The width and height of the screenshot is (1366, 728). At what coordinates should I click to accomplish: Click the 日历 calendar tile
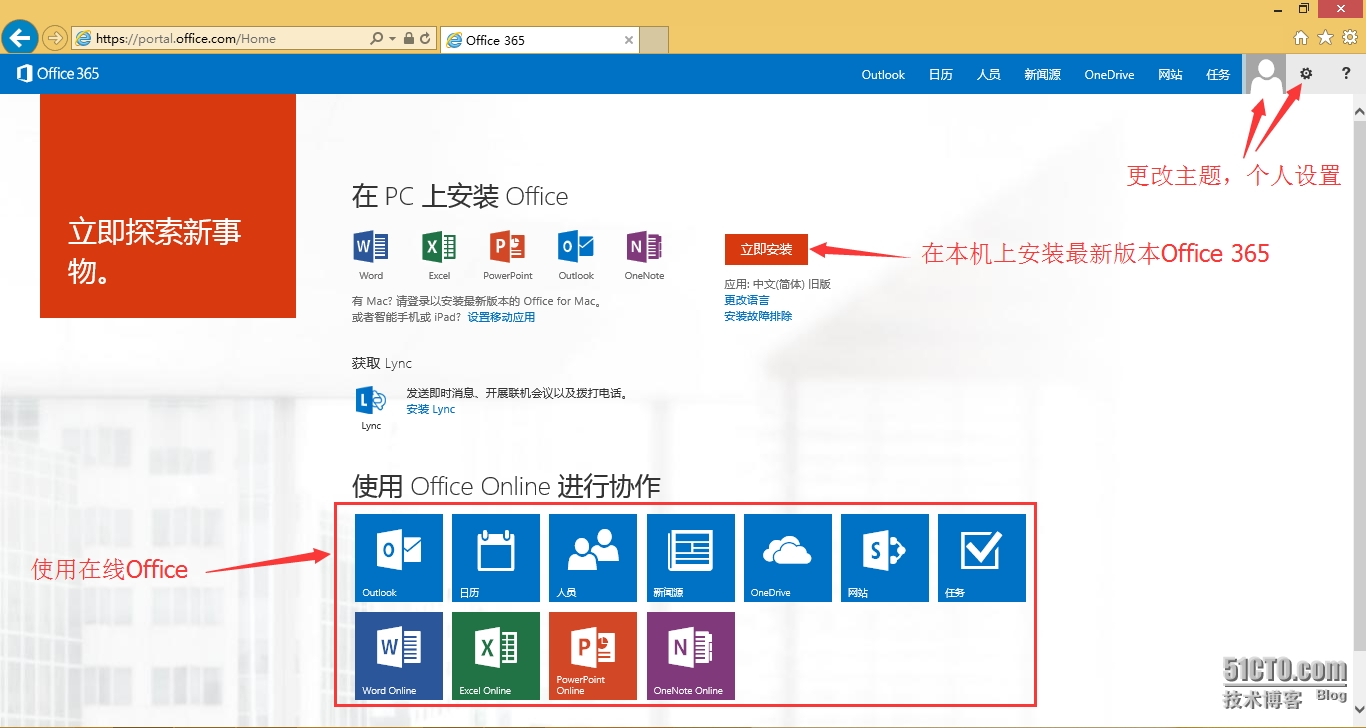click(x=496, y=557)
